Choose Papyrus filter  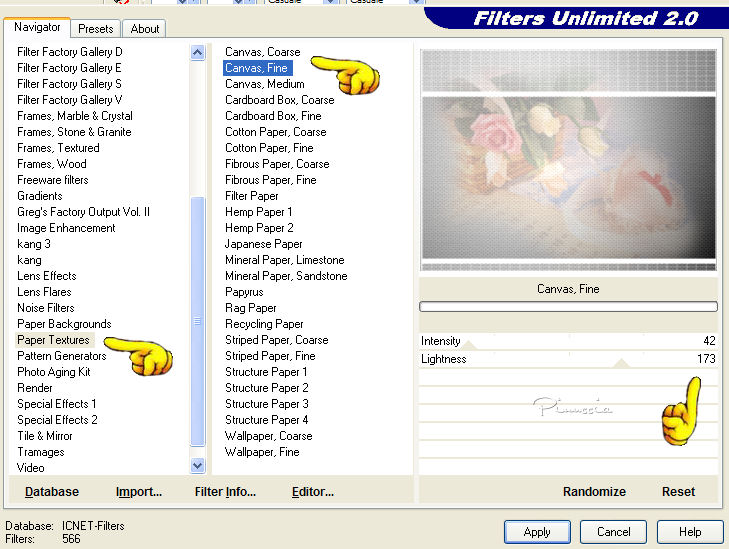[x=244, y=292]
